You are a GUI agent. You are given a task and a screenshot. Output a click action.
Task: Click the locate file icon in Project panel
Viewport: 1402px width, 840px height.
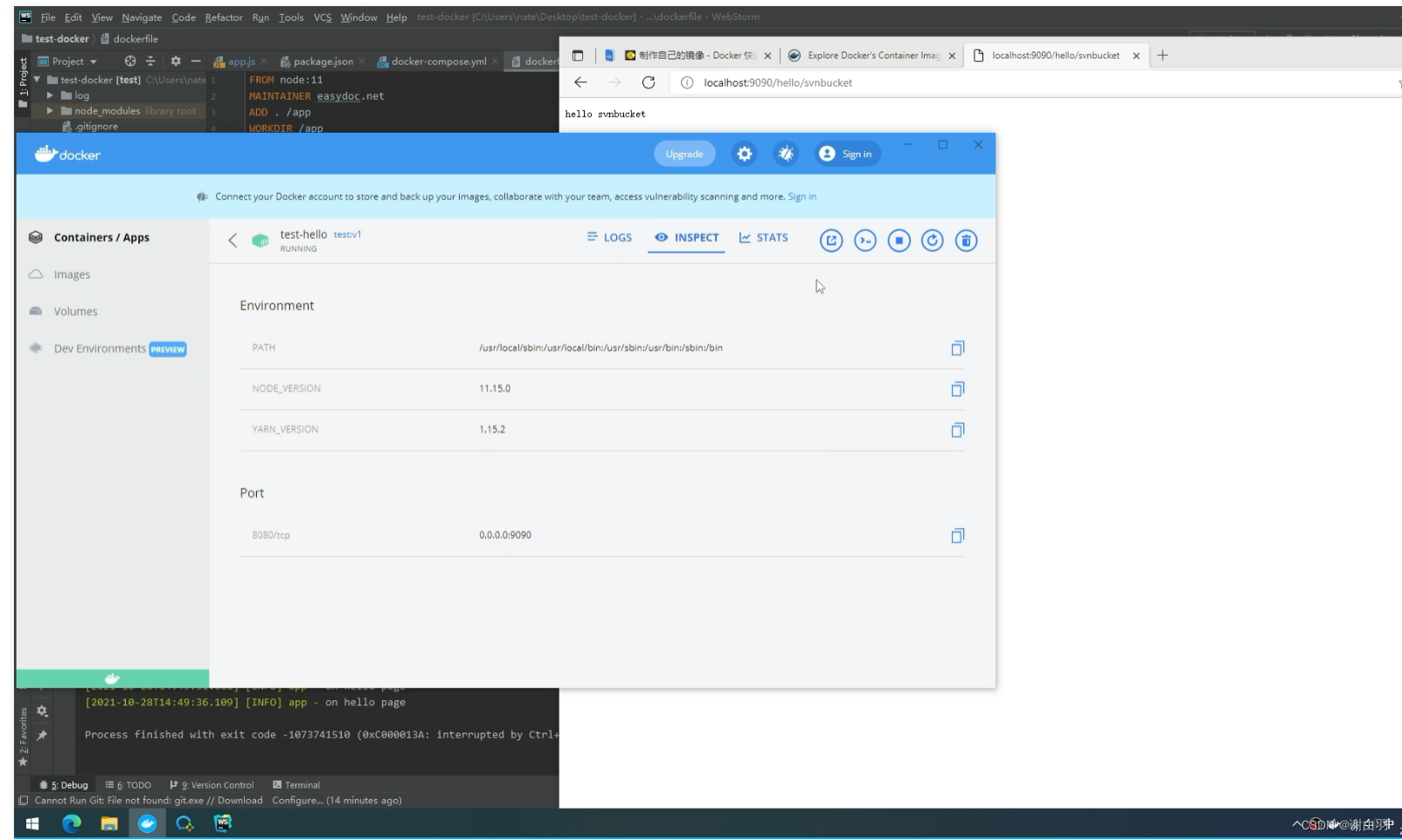[130, 61]
